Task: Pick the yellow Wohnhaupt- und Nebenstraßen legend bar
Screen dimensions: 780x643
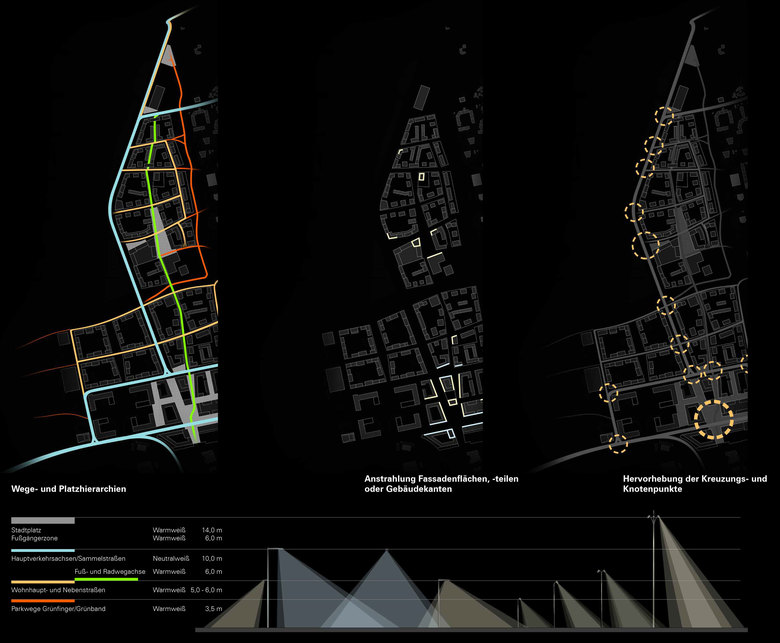Action: (42, 580)
